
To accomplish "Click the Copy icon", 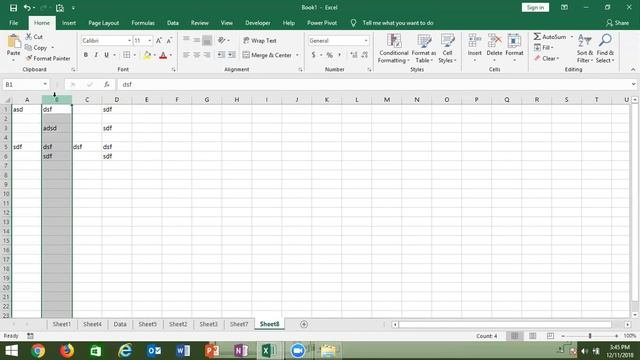I will (x=29, y=48).
